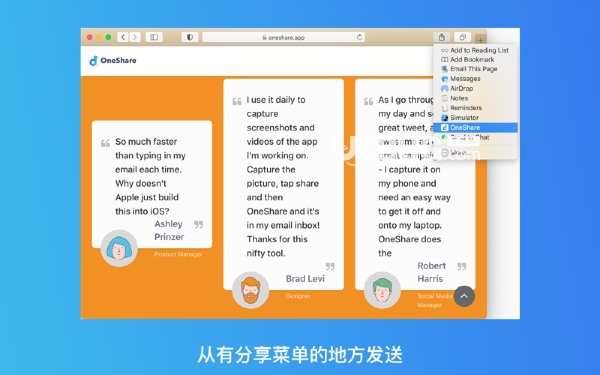The image size is (600, 375).
Task: Choose Add Bookmark from share menu
Action: point(475,59)
